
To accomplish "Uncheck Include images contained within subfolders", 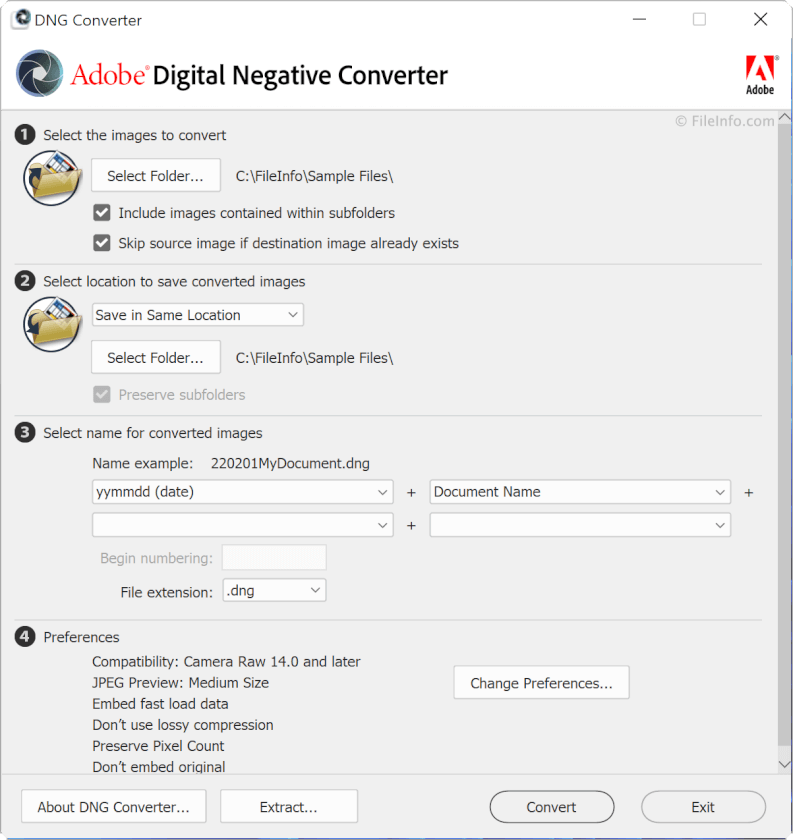I will [102, 213].
